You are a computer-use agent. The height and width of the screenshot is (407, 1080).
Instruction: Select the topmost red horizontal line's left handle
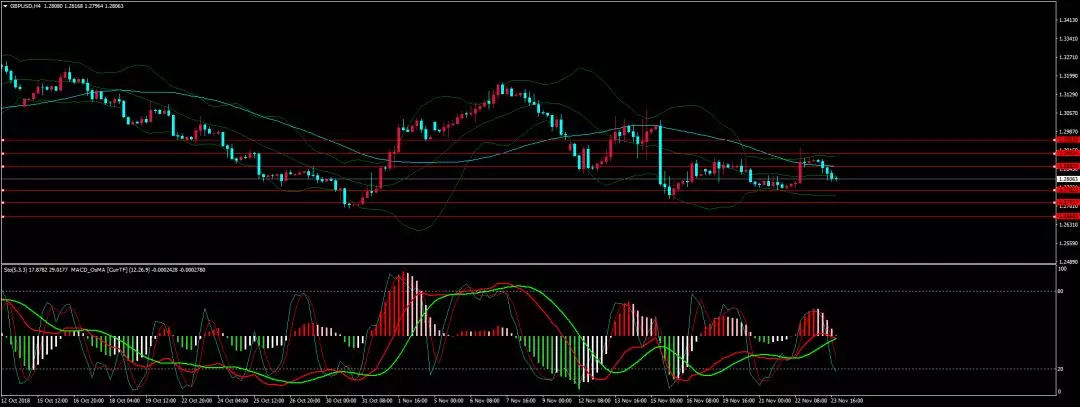[3, 140]
